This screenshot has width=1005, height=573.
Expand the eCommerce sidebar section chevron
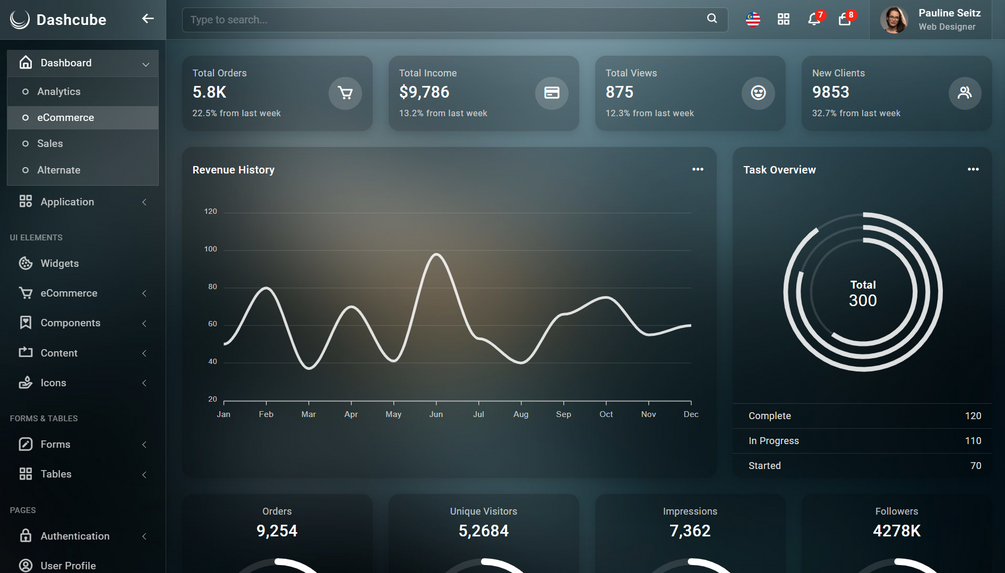pyautogui.click(x=144, y=293)
